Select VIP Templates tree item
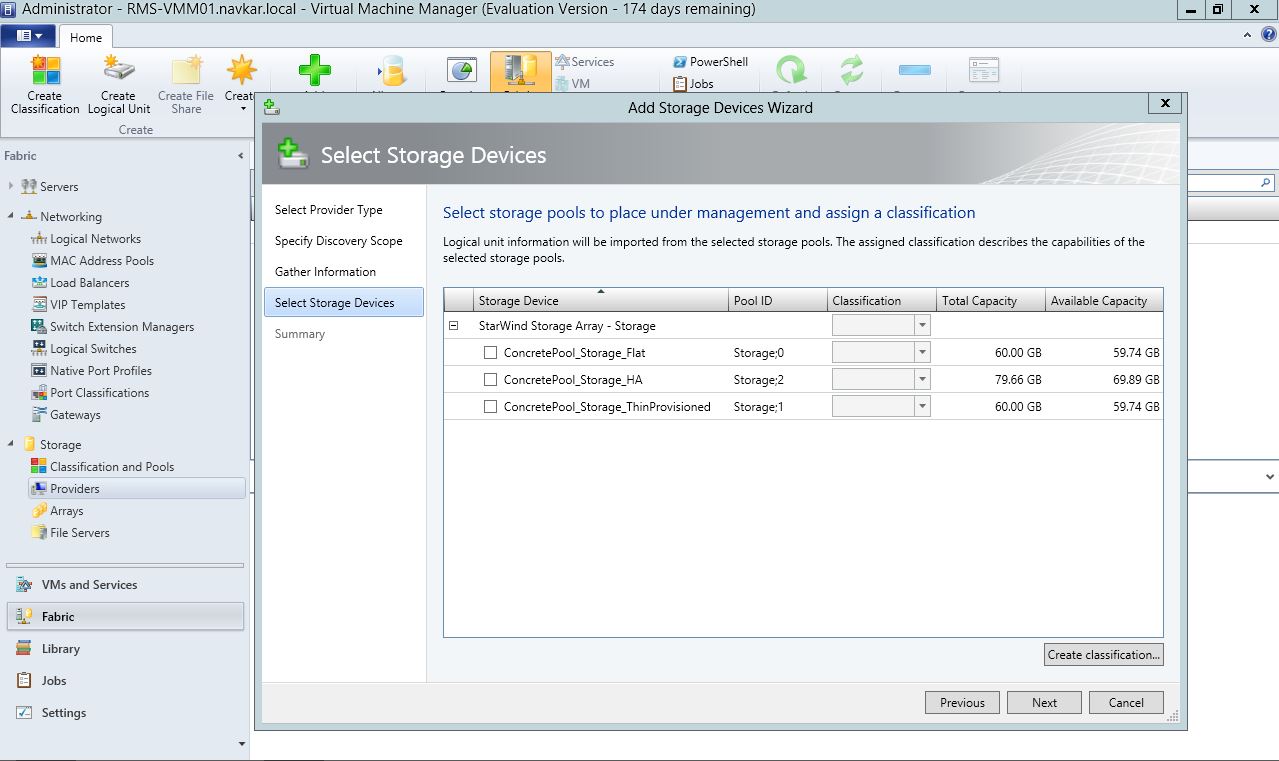 coord(87,305)
